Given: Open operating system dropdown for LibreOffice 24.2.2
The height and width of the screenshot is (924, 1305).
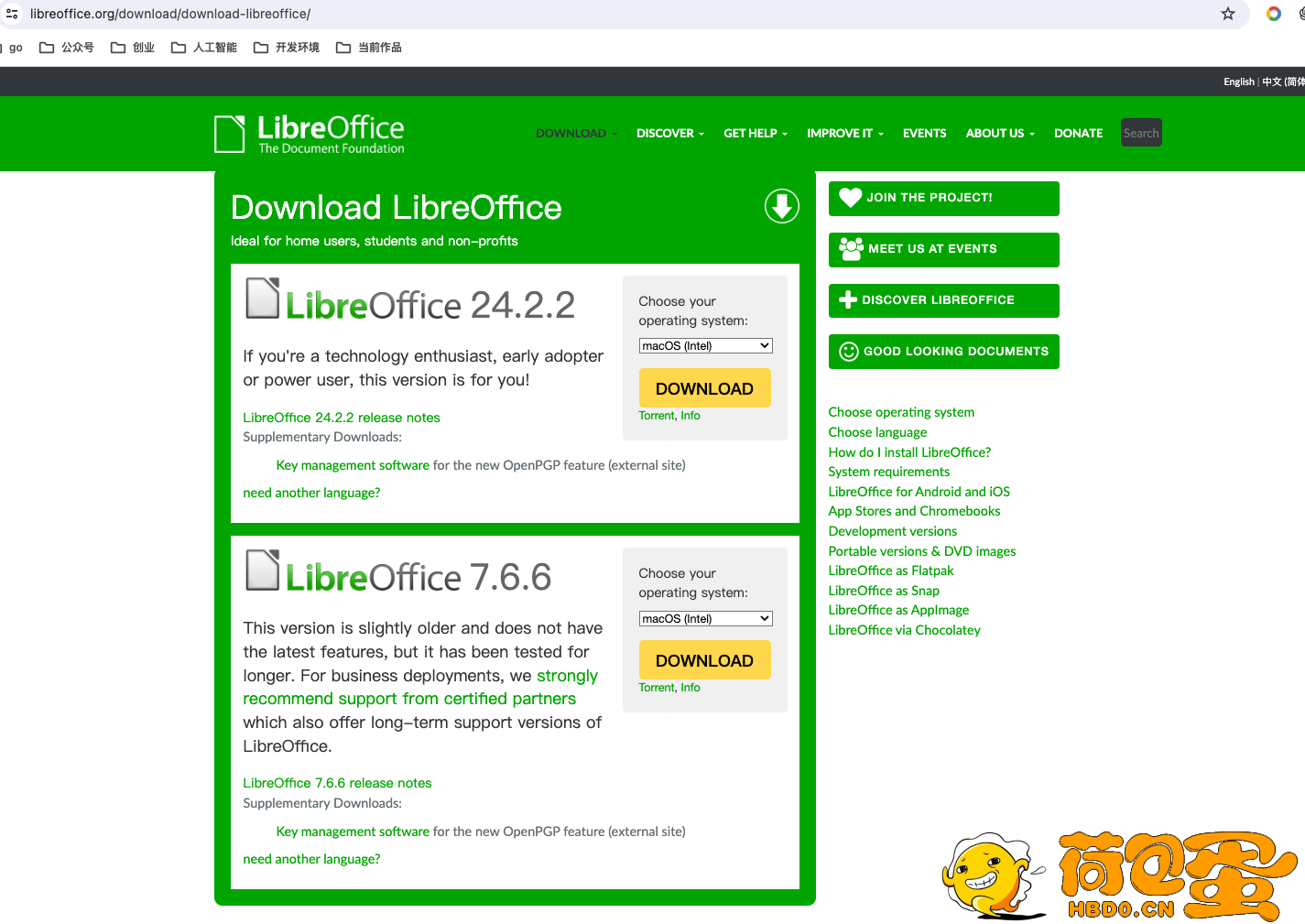Looking at the screenshot, I should pyautogui.click(x=705, y=345).
